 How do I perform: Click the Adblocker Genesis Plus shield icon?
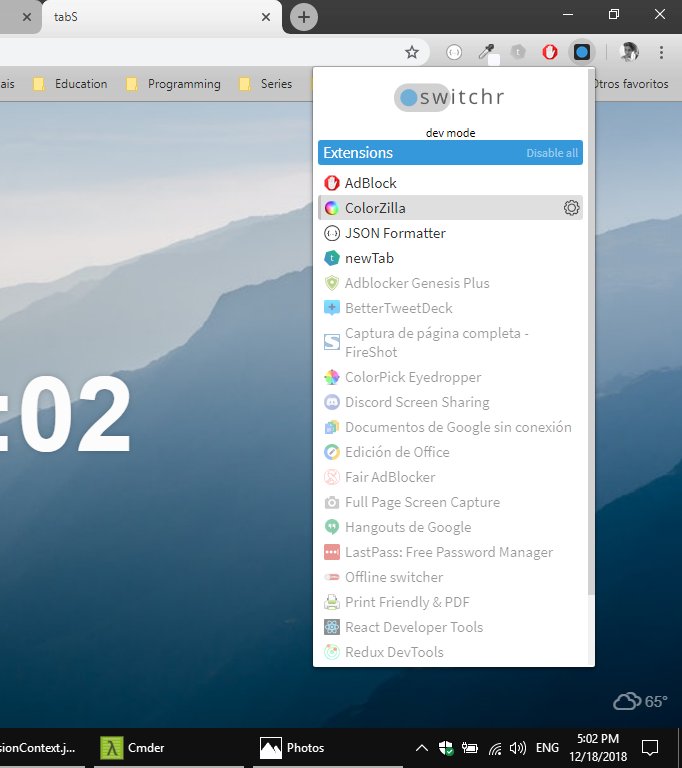click(x=332, y=283)
